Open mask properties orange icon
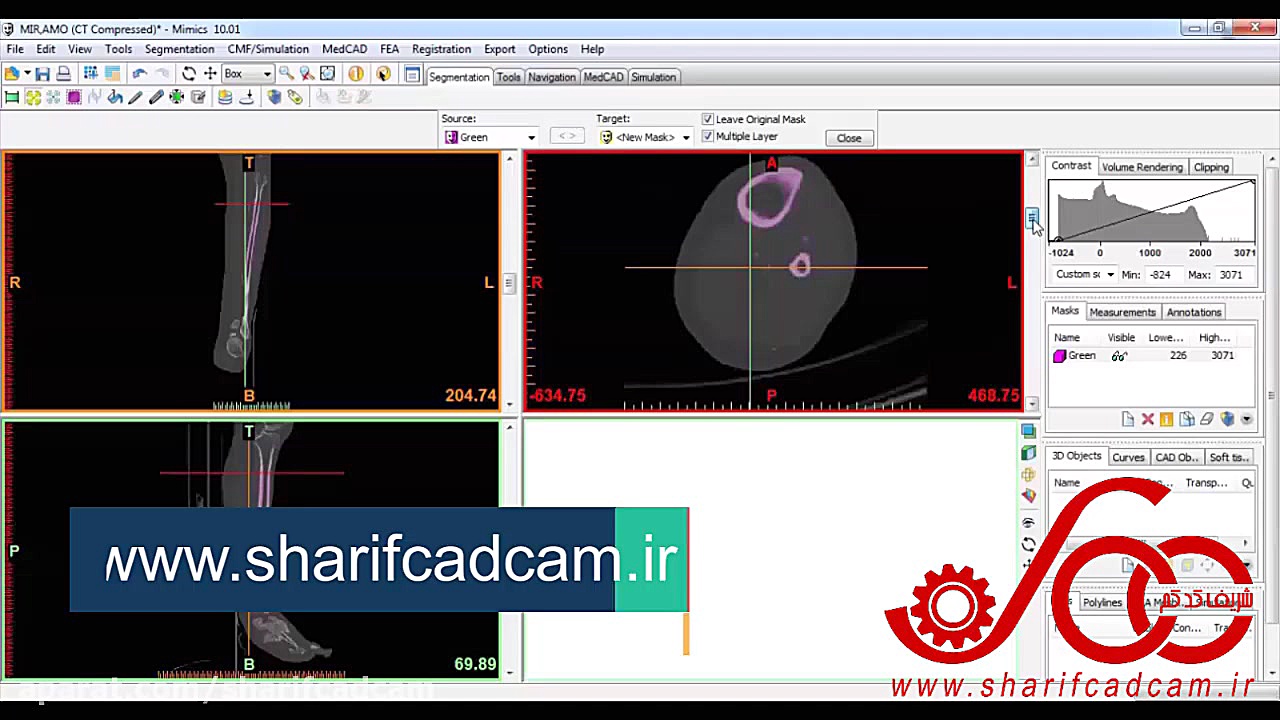This screenshot has height=720, width=1280. click(1166, 420)
